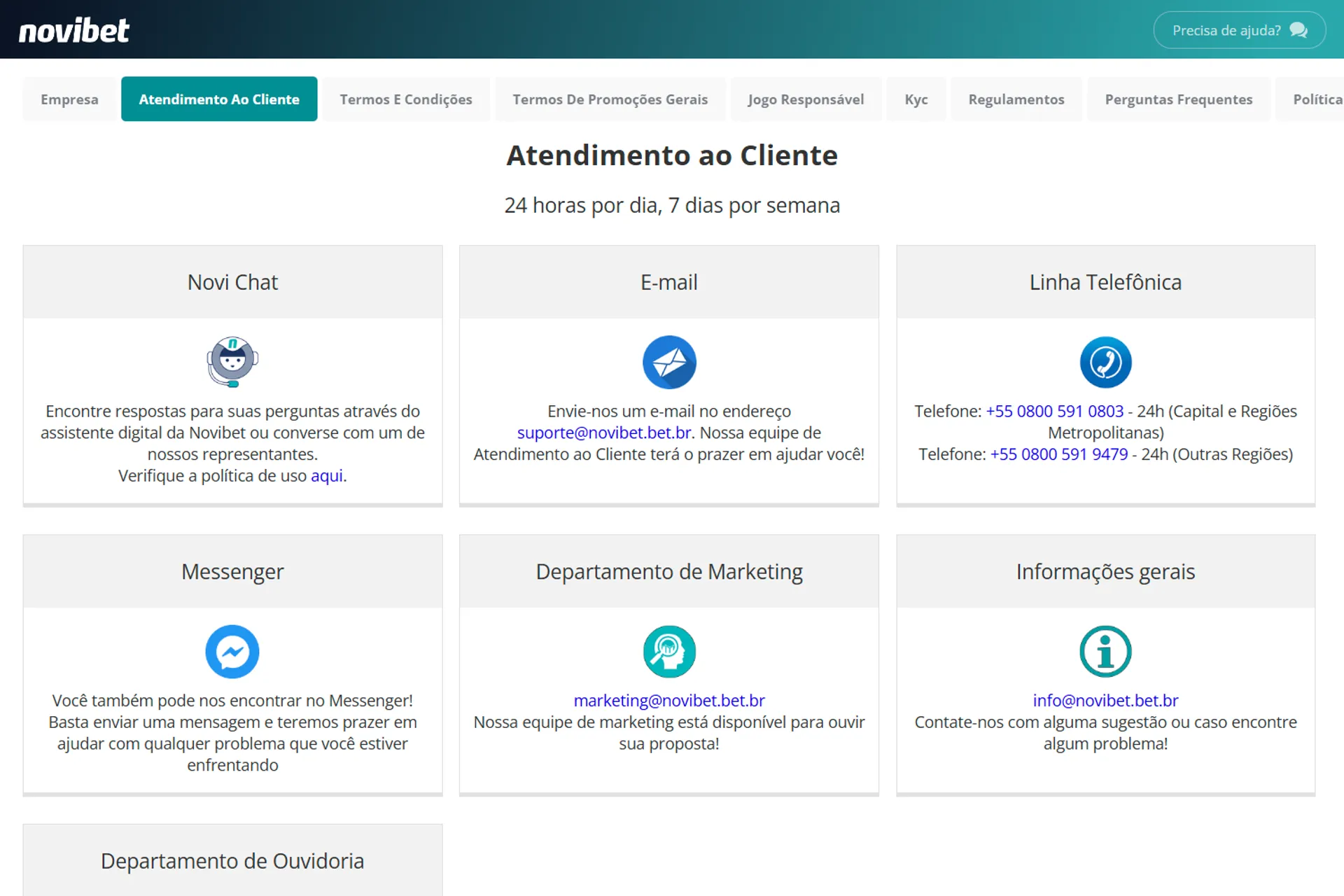
Task: Click the 'Messenger' card heading
Action: coord(232,572)
